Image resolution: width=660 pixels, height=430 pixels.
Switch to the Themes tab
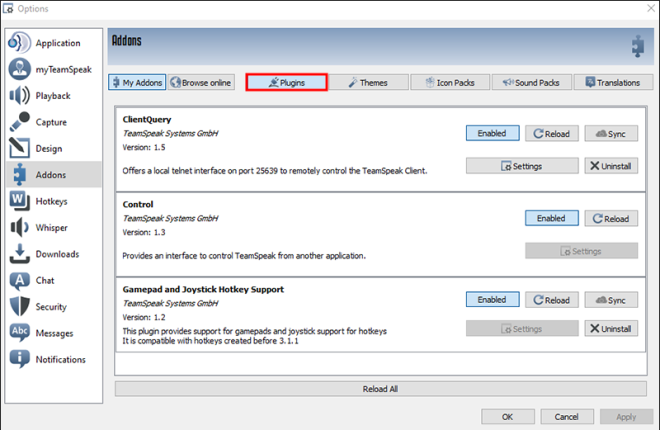click(368, 82)
